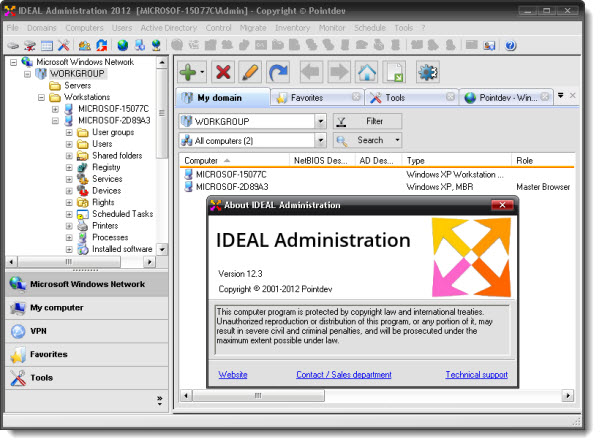Expand the Shared folders tree node
600x445 pixels.
(69, 155)
